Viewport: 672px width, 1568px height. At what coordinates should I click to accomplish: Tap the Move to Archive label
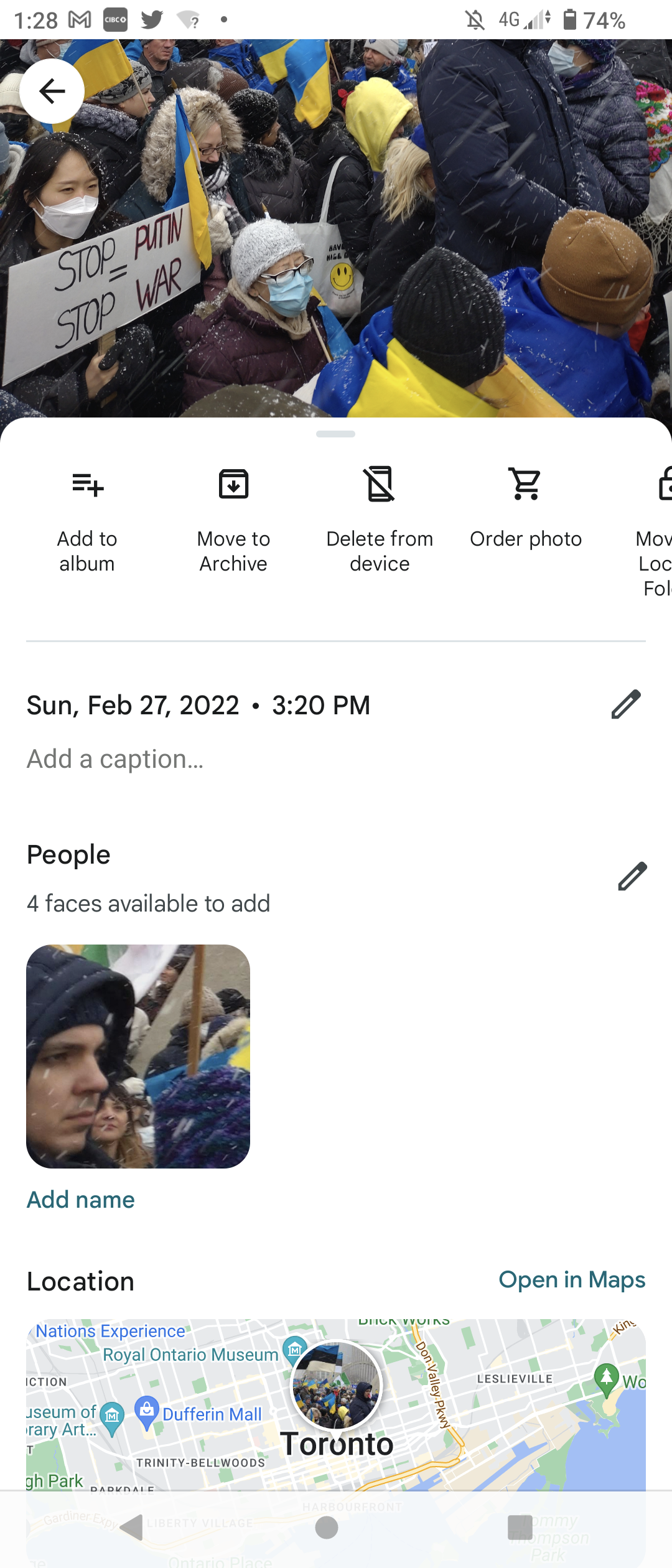pos(233,551)
